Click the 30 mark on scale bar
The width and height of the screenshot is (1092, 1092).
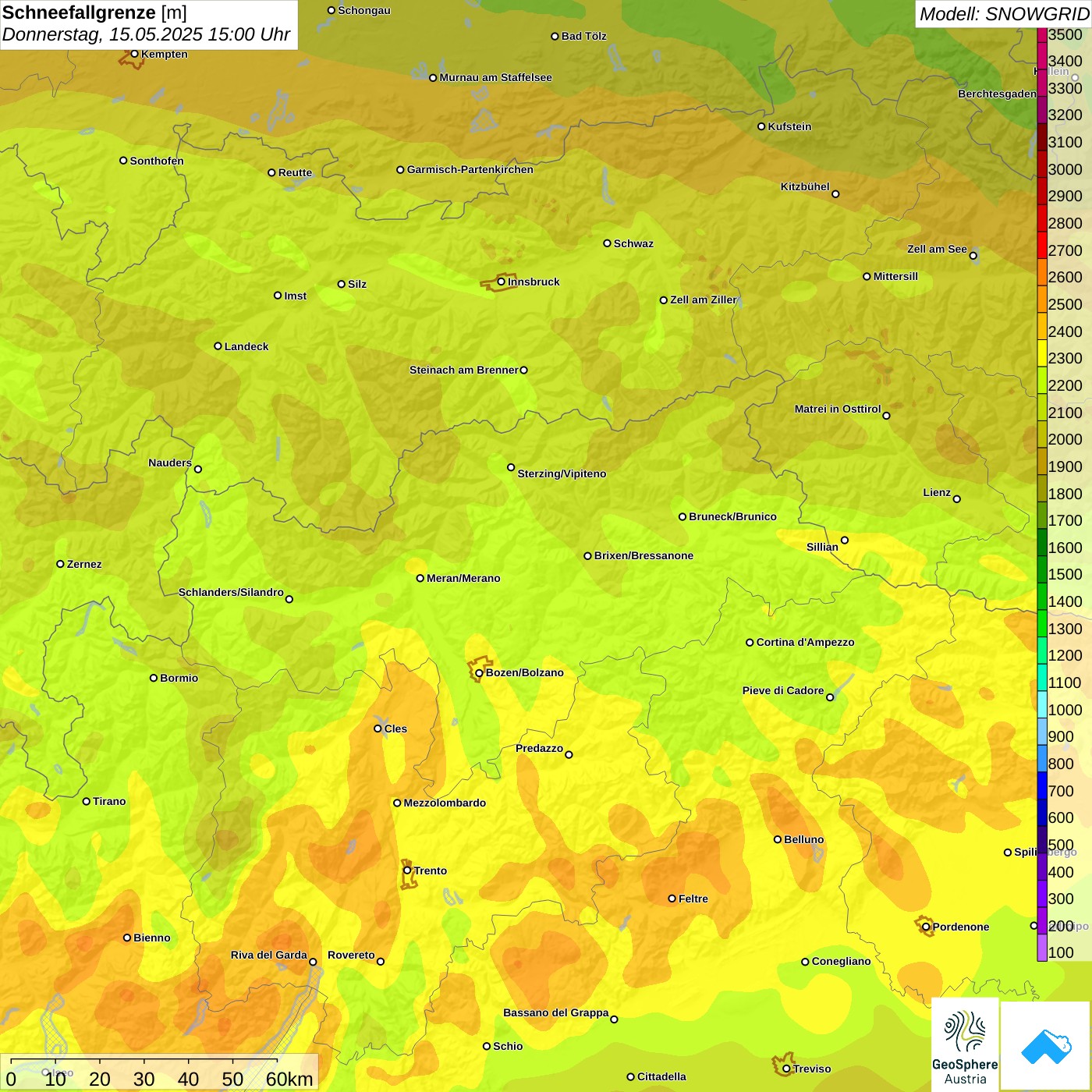point(144,1079)
